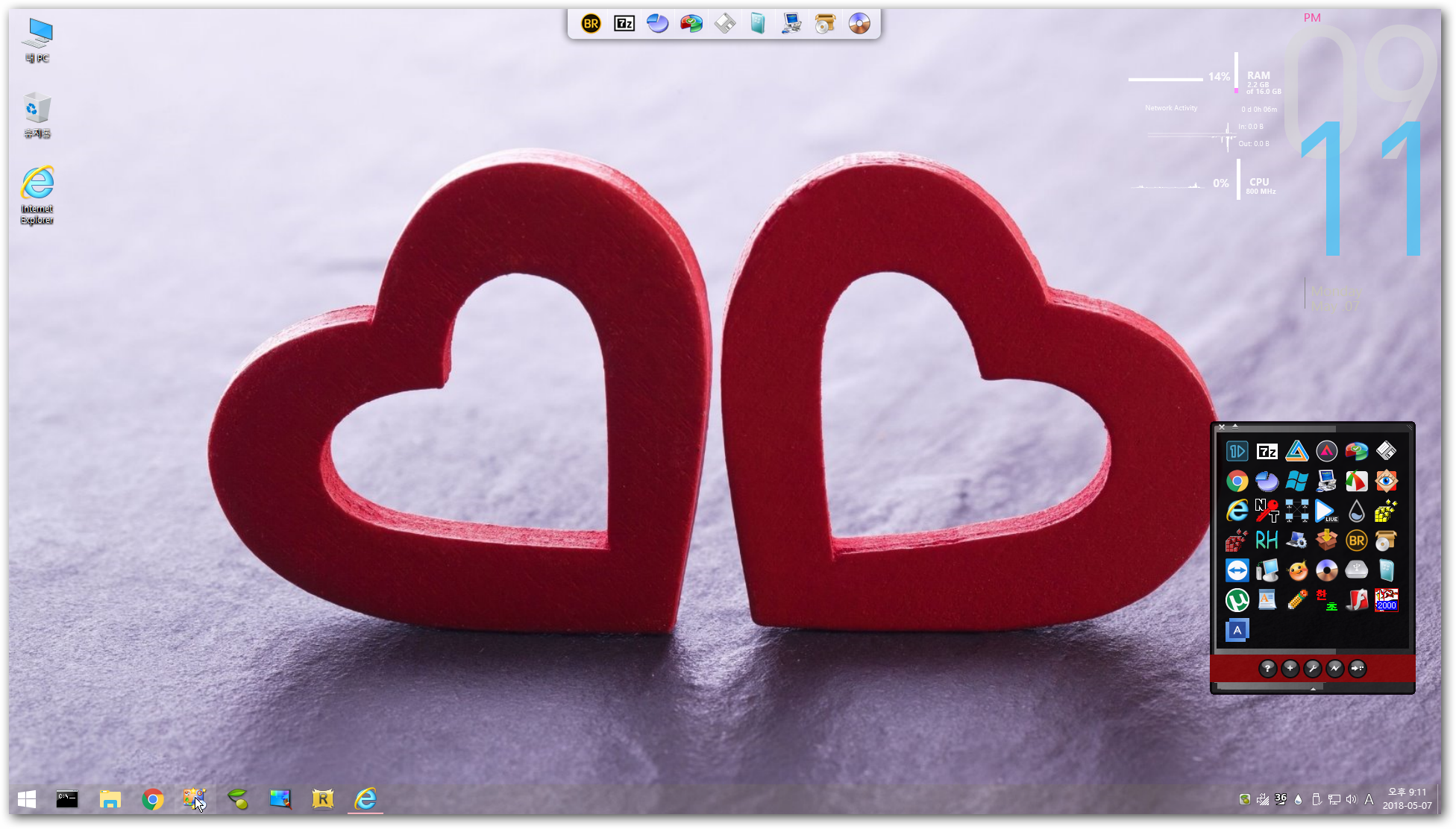
Task: Open Recycle Bin desktop icon
Action: tap(37, 116)
